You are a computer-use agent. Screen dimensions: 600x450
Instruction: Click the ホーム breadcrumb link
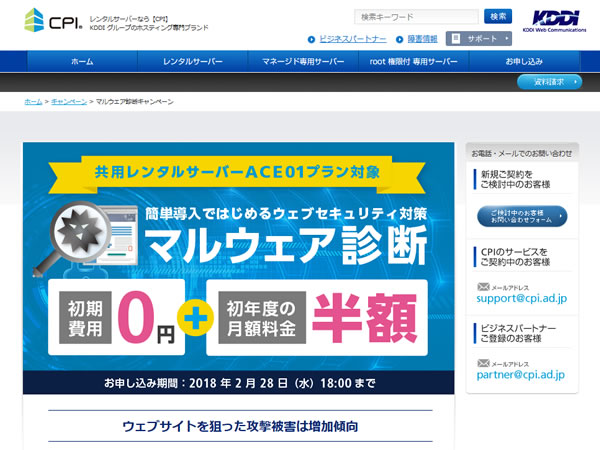pos(33,102)
